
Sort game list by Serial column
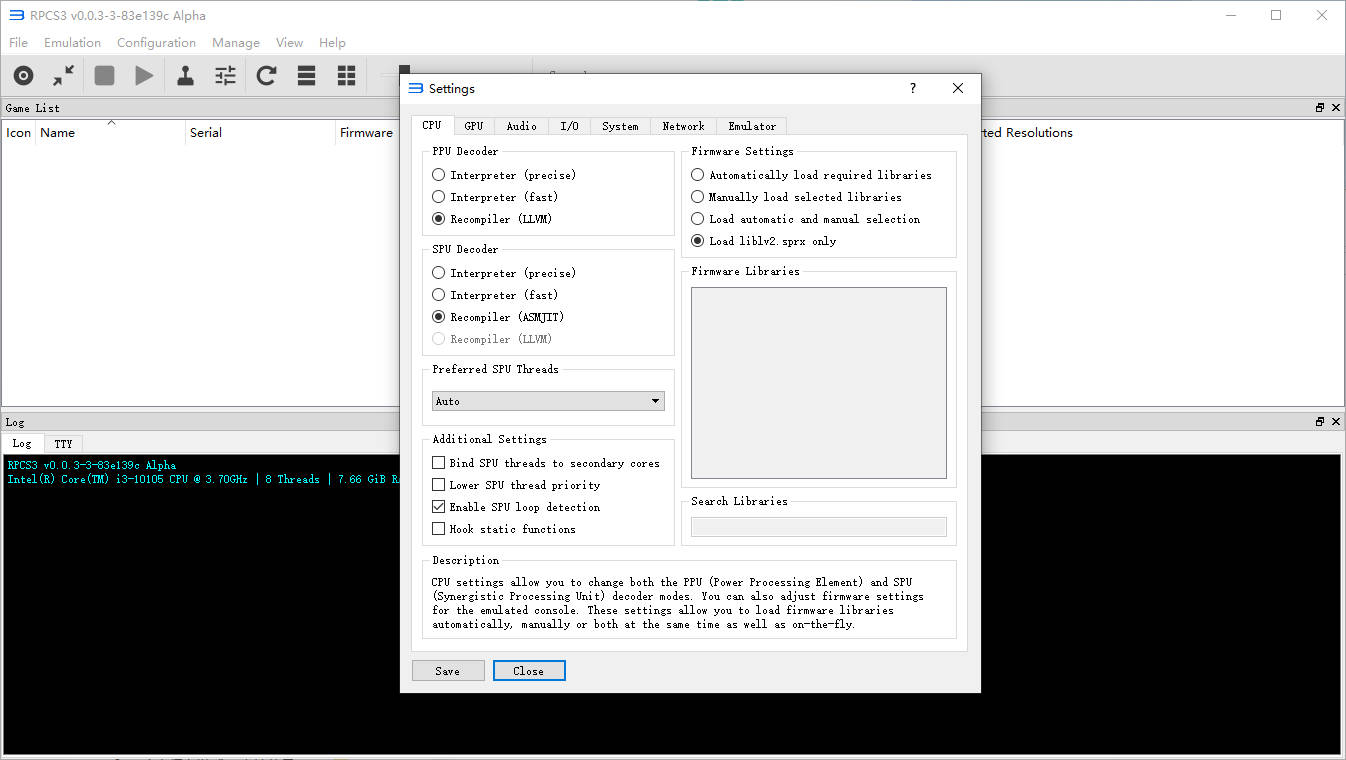(260, 132)
